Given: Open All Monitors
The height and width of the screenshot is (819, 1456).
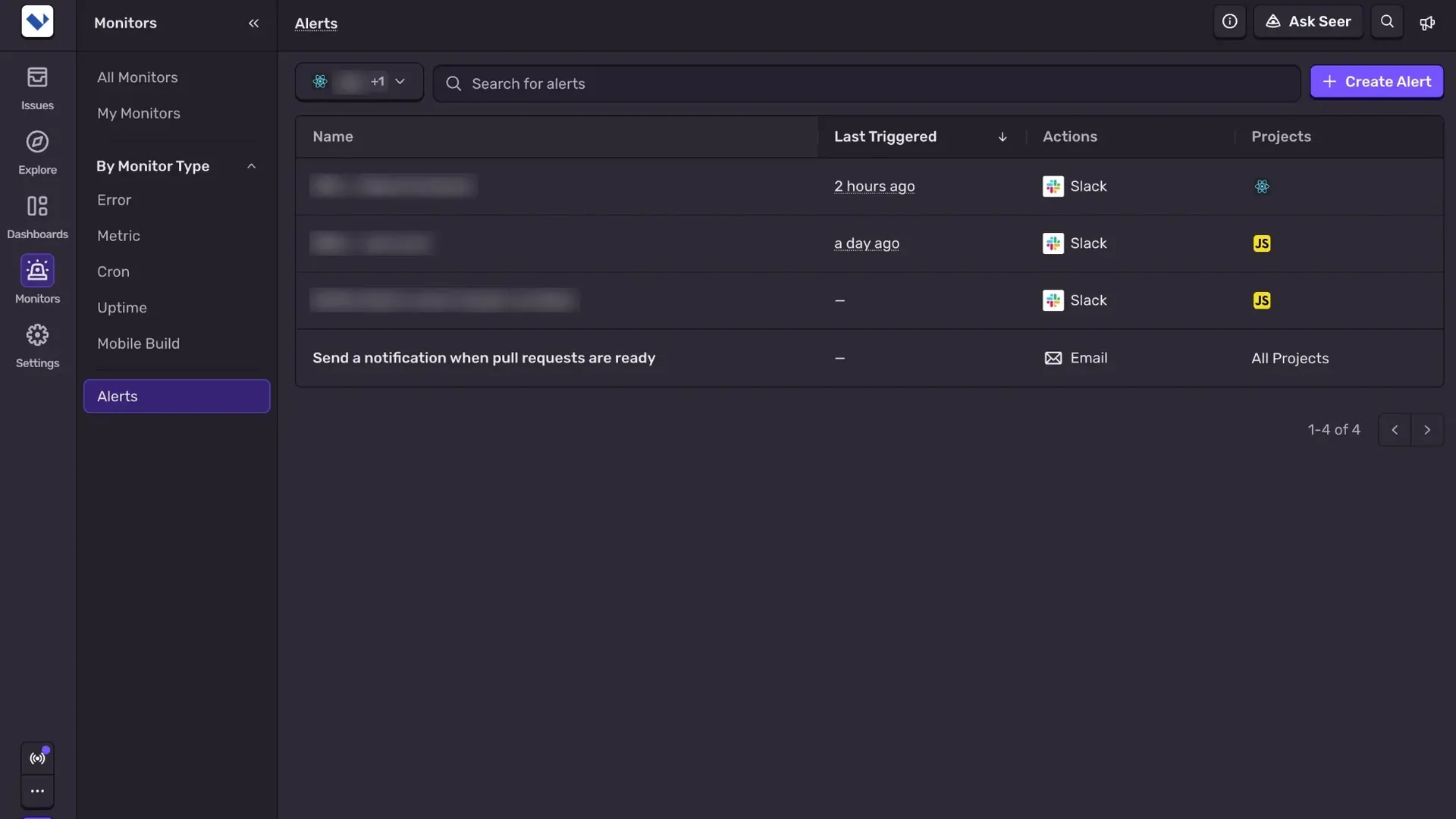Looking at the screenshot, I should pyautogui.click(x=137, y=77).
